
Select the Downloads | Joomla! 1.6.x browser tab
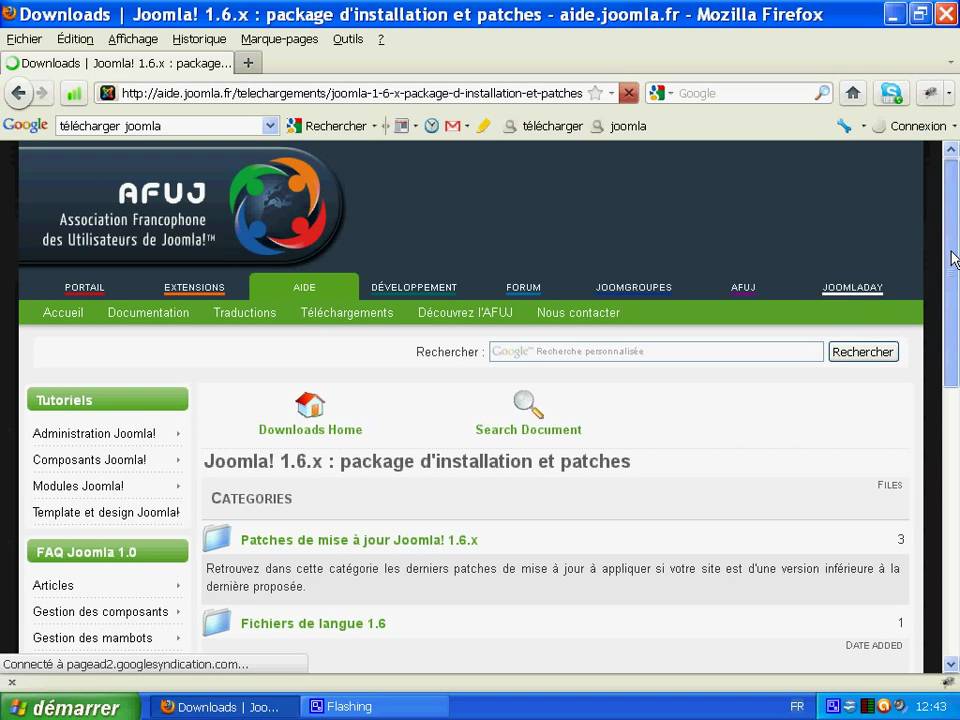[118, 63]
